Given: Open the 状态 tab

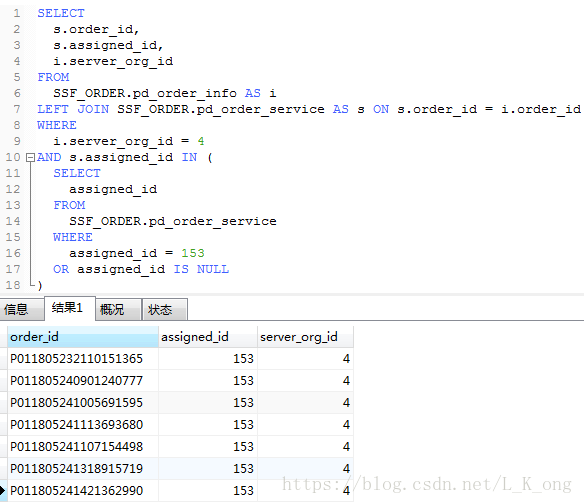Looking at the screenshot, I should pos(165,309).
